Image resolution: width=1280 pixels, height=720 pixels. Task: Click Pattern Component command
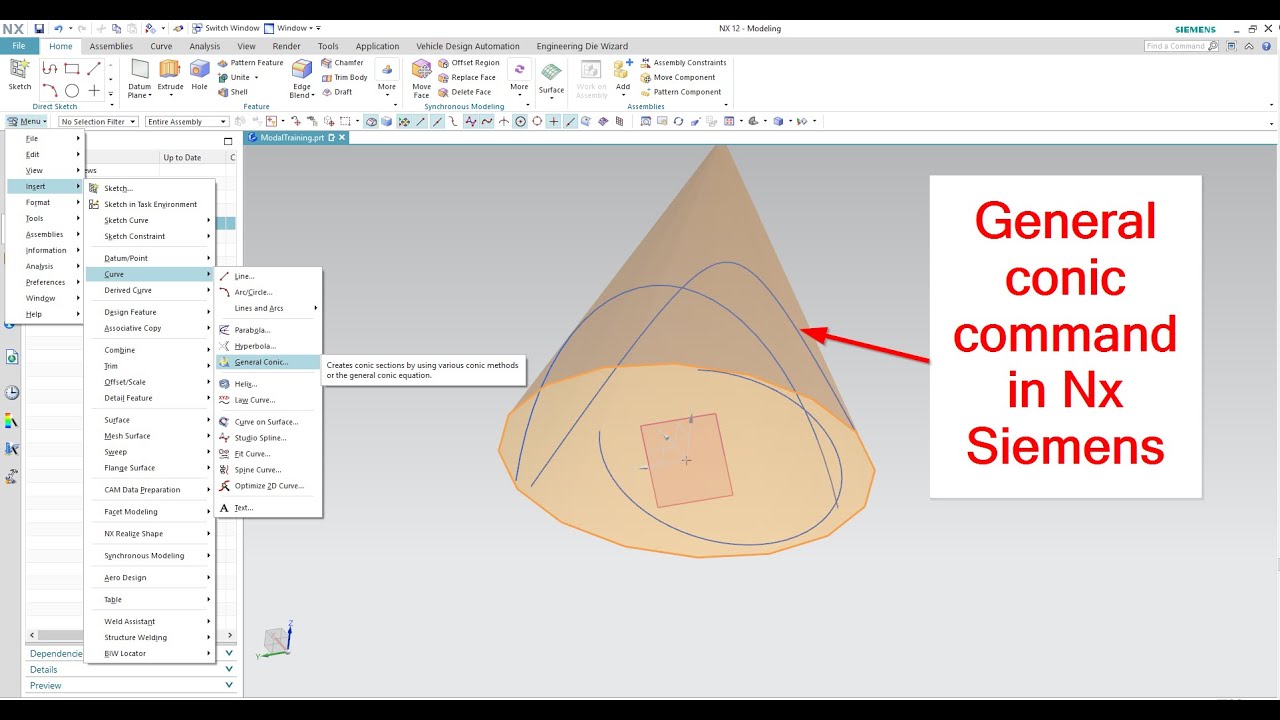point(680,92)
